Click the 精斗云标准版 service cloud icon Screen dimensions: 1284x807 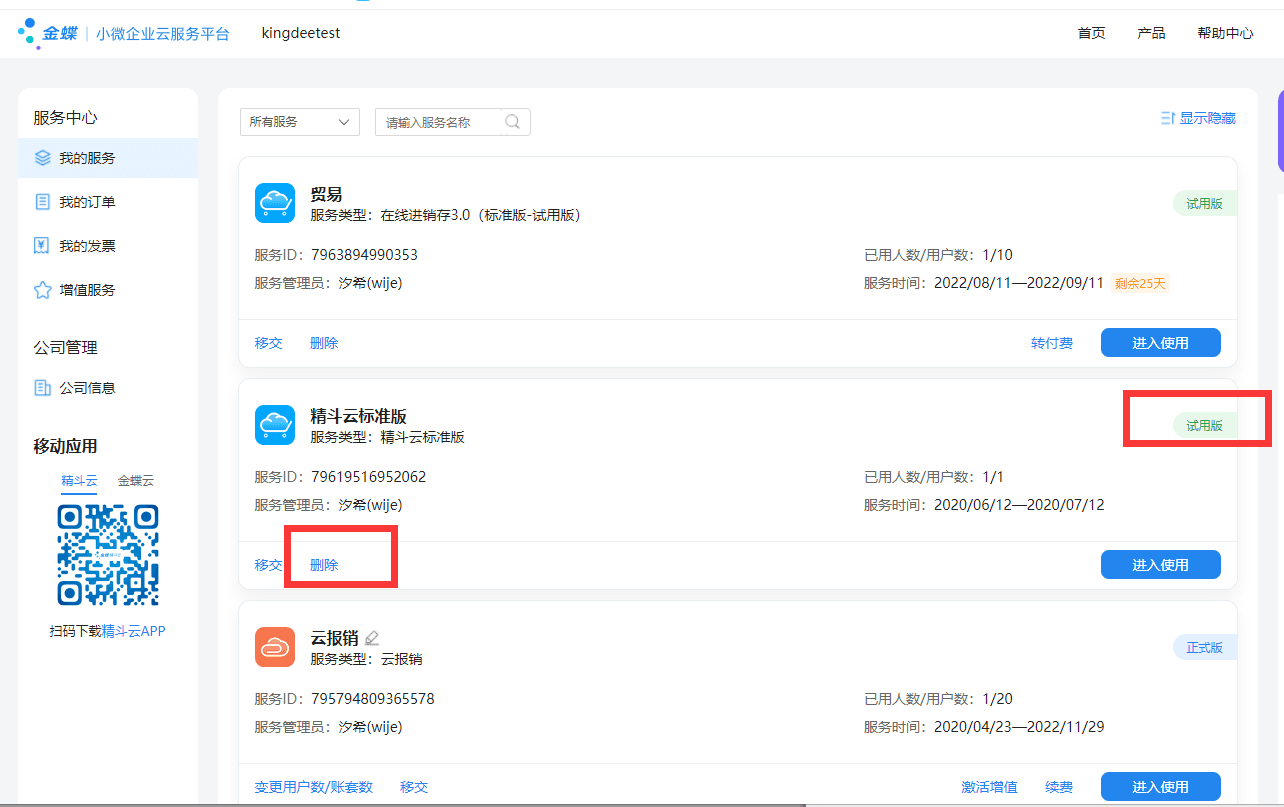pyautogui.click(x=275, y=425)
